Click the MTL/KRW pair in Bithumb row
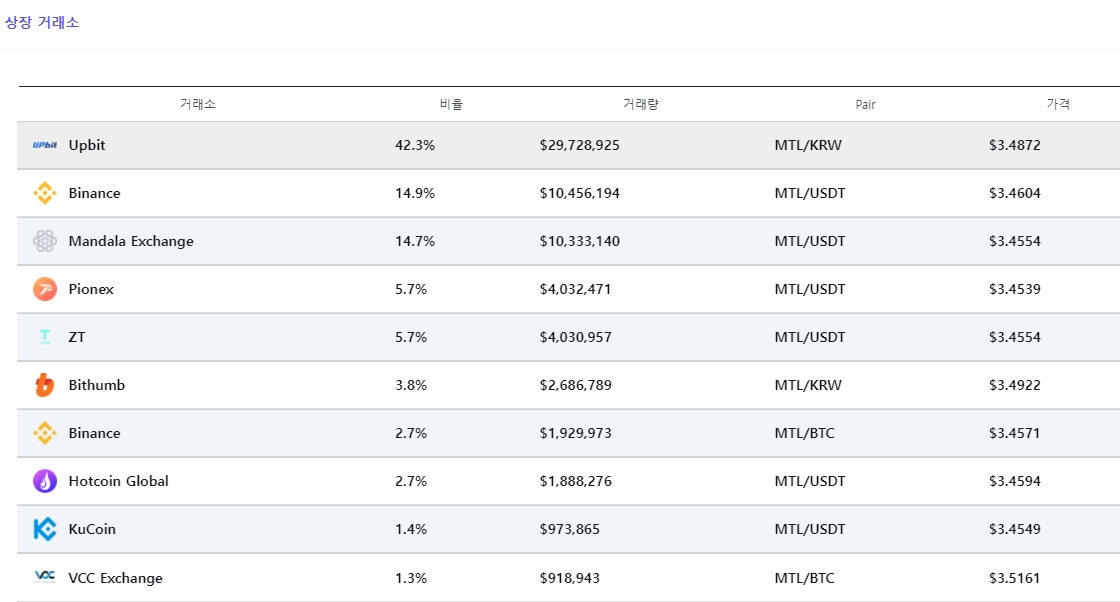The width and height of the screenshot is (1120, 602). 808,385
